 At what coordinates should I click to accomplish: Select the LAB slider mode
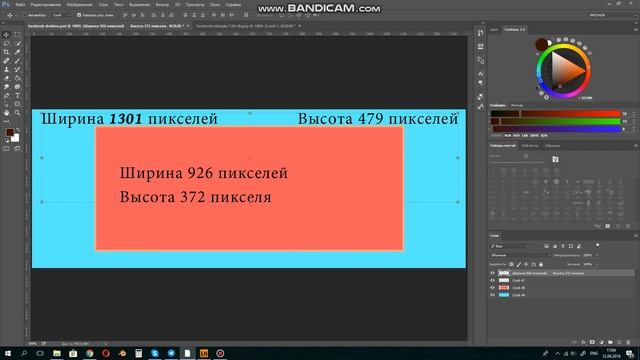[525, 135]
